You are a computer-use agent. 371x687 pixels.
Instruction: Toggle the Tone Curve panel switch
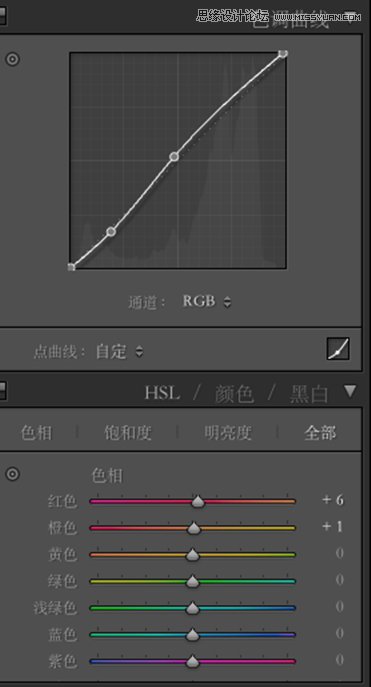click(2, 16)
